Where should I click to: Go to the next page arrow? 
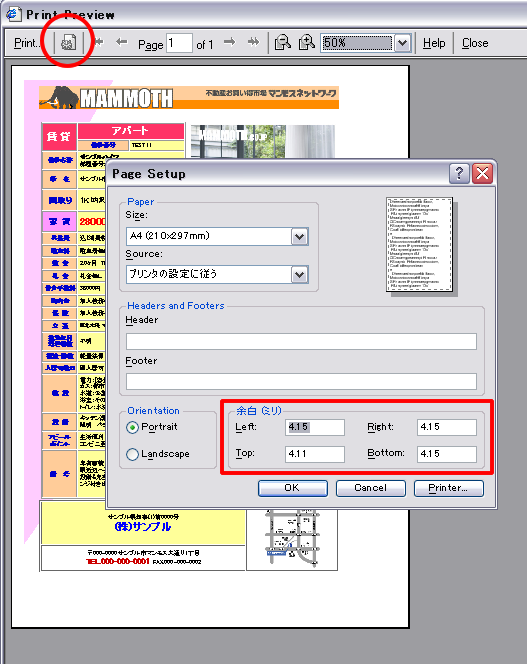click(x=230, y=42)
